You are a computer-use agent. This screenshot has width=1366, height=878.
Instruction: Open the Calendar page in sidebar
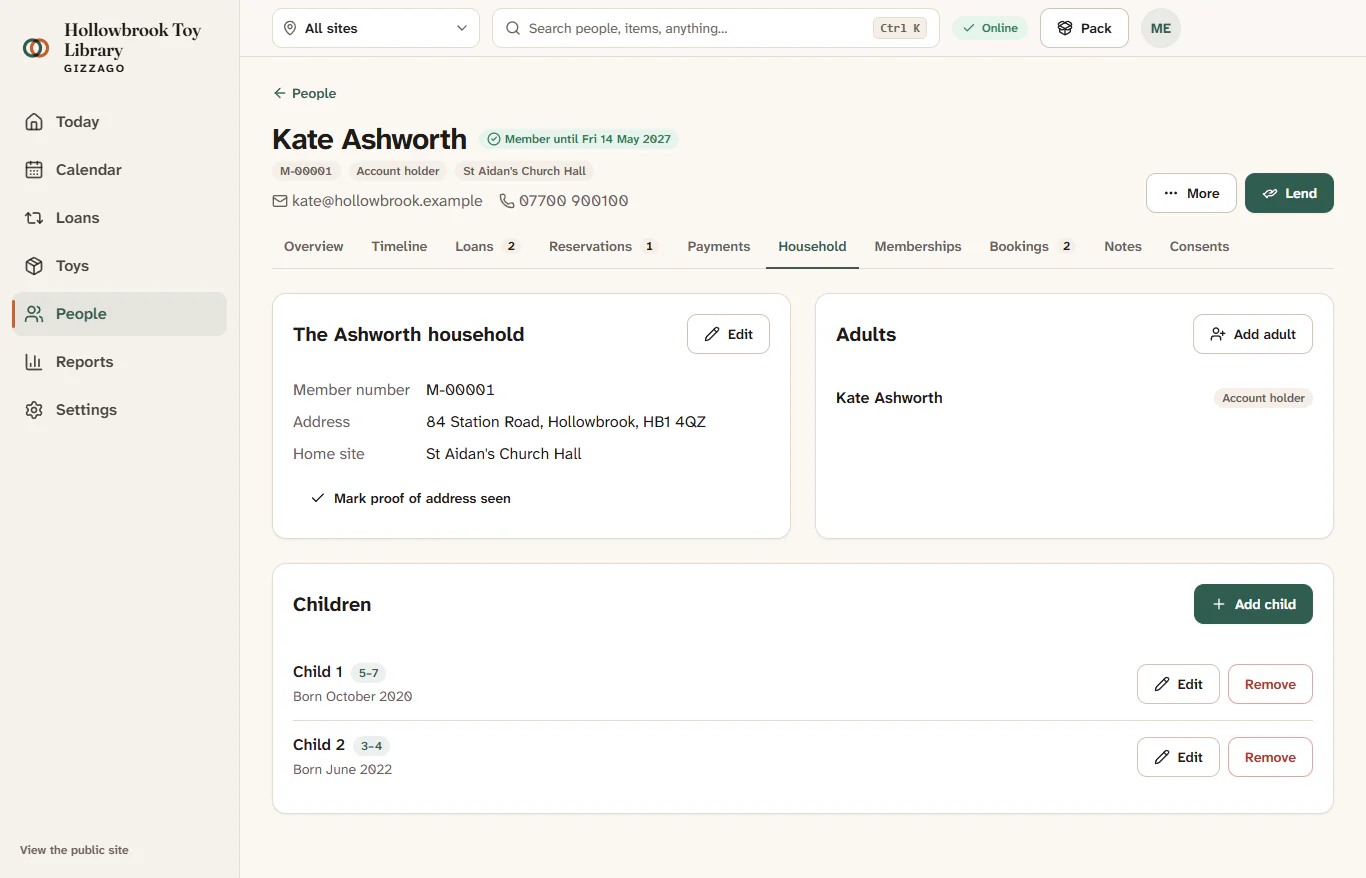[119, 170]
